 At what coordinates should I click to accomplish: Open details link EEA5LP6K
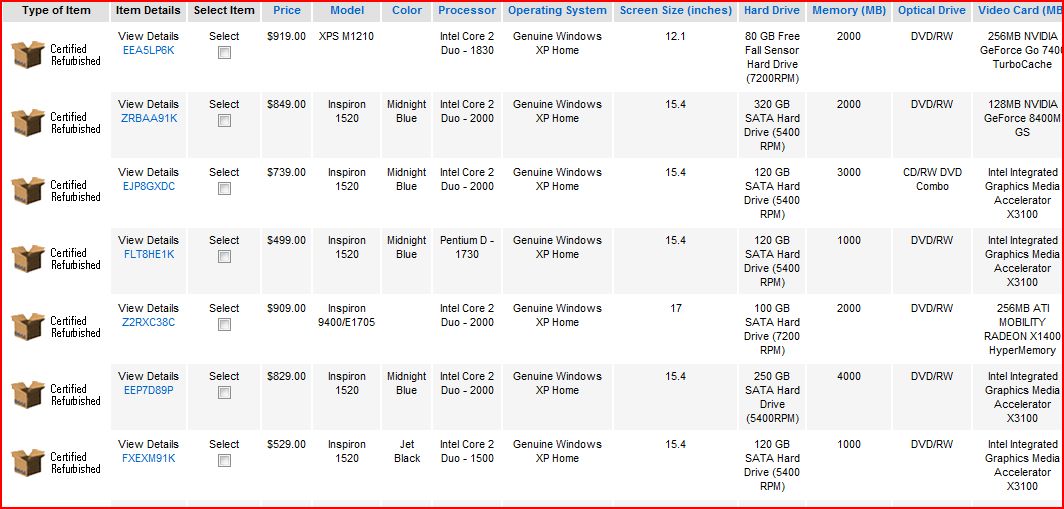(149, 50)
